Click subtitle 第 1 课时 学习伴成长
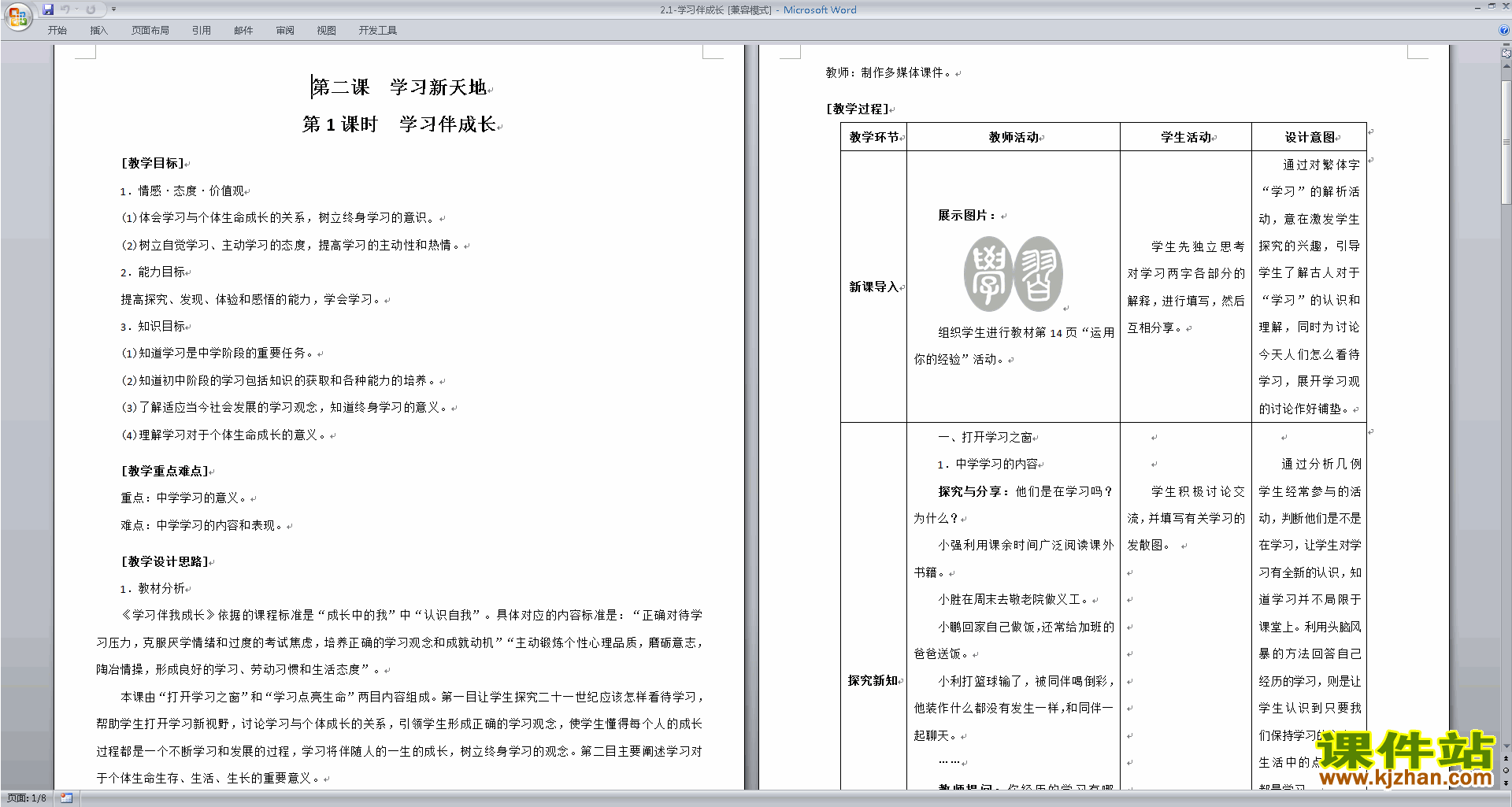Viewport: 1512px width, 807px height. [x=399, y=124]
